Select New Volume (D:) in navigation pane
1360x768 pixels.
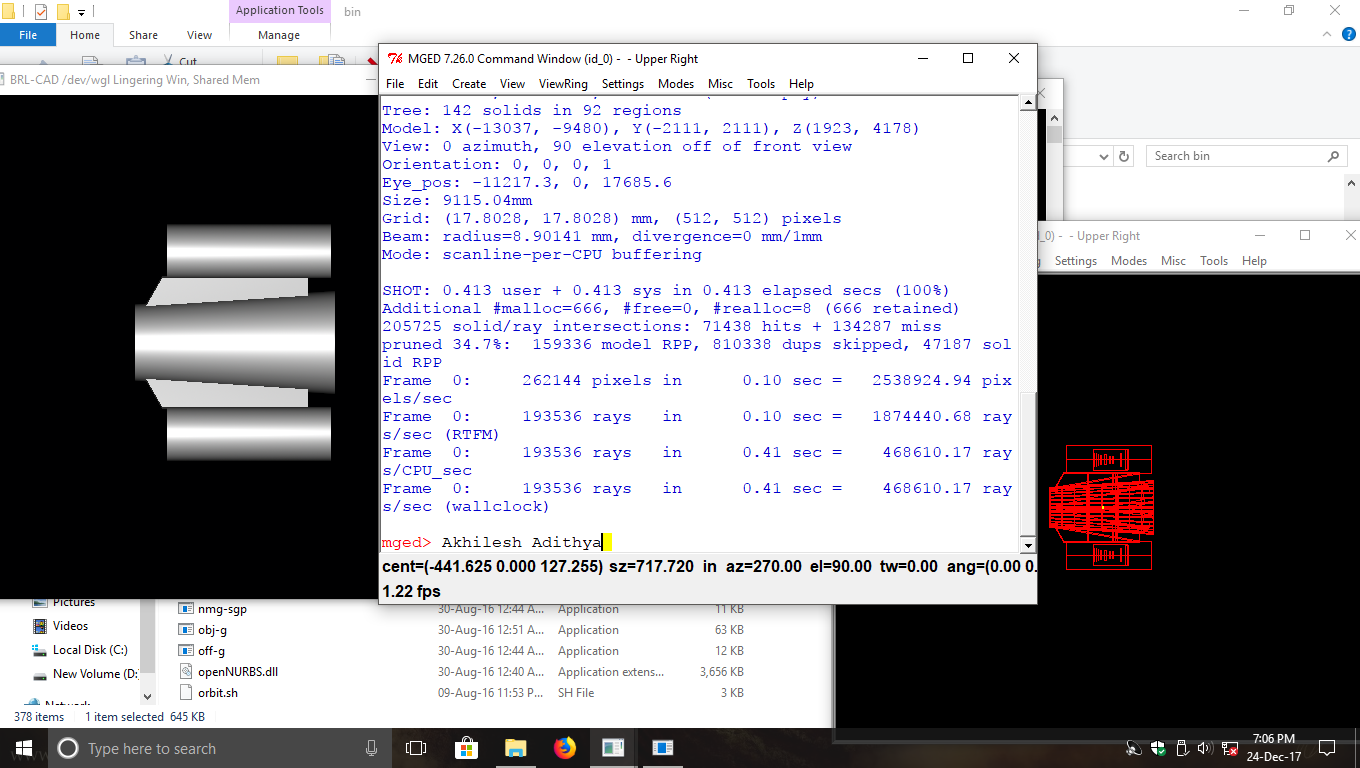click(95, 674)
